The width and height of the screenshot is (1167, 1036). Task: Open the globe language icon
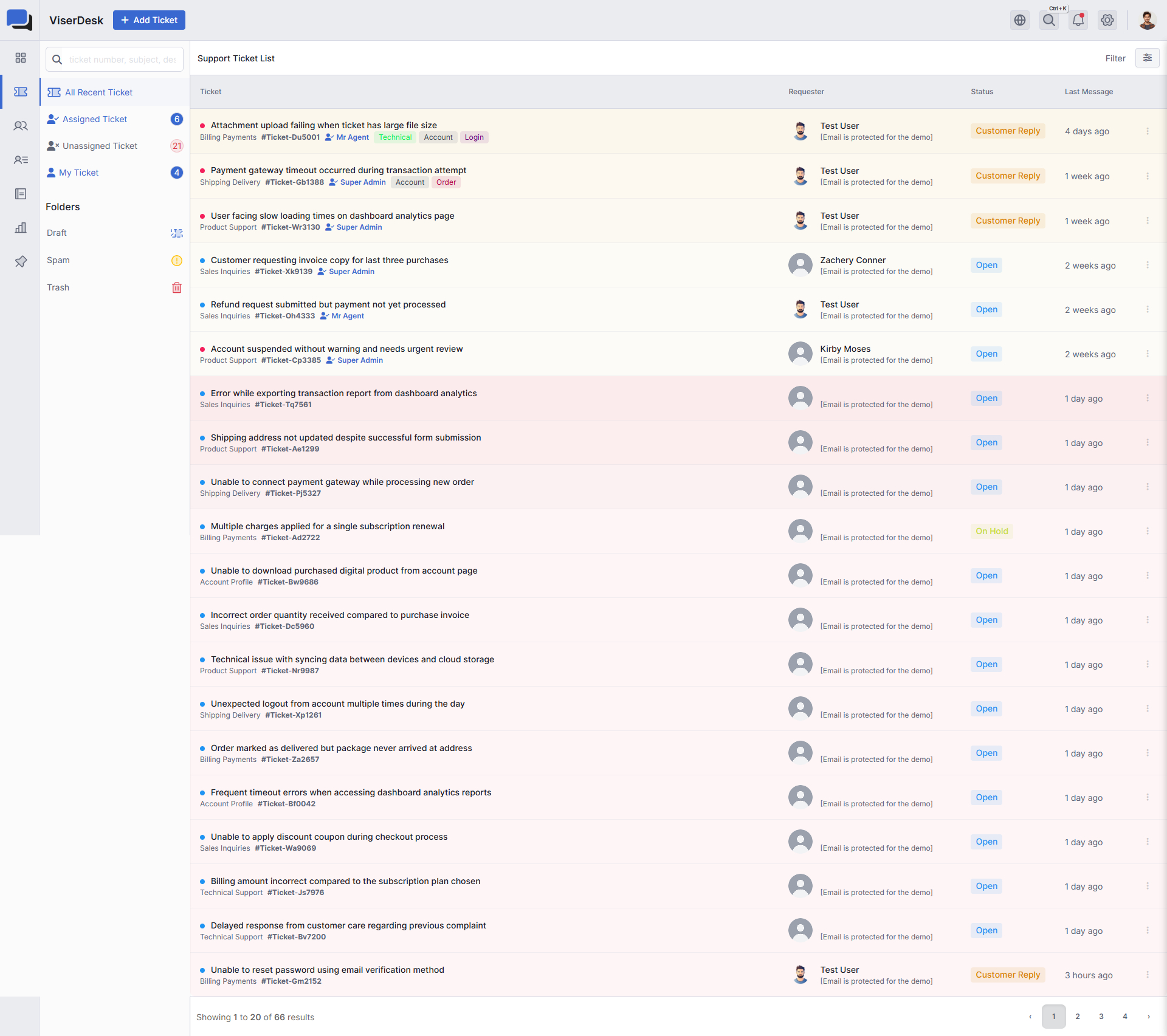[x=1020, y=20]
